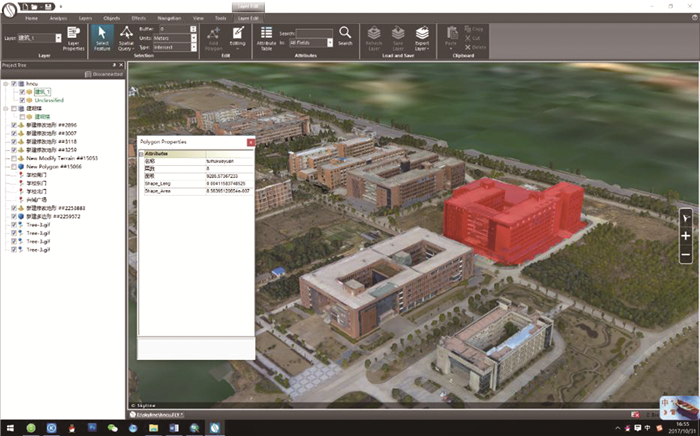700x436 pixels.
Task: Switch to the Analysis ribbon tab
Action: tap(58, 18)
